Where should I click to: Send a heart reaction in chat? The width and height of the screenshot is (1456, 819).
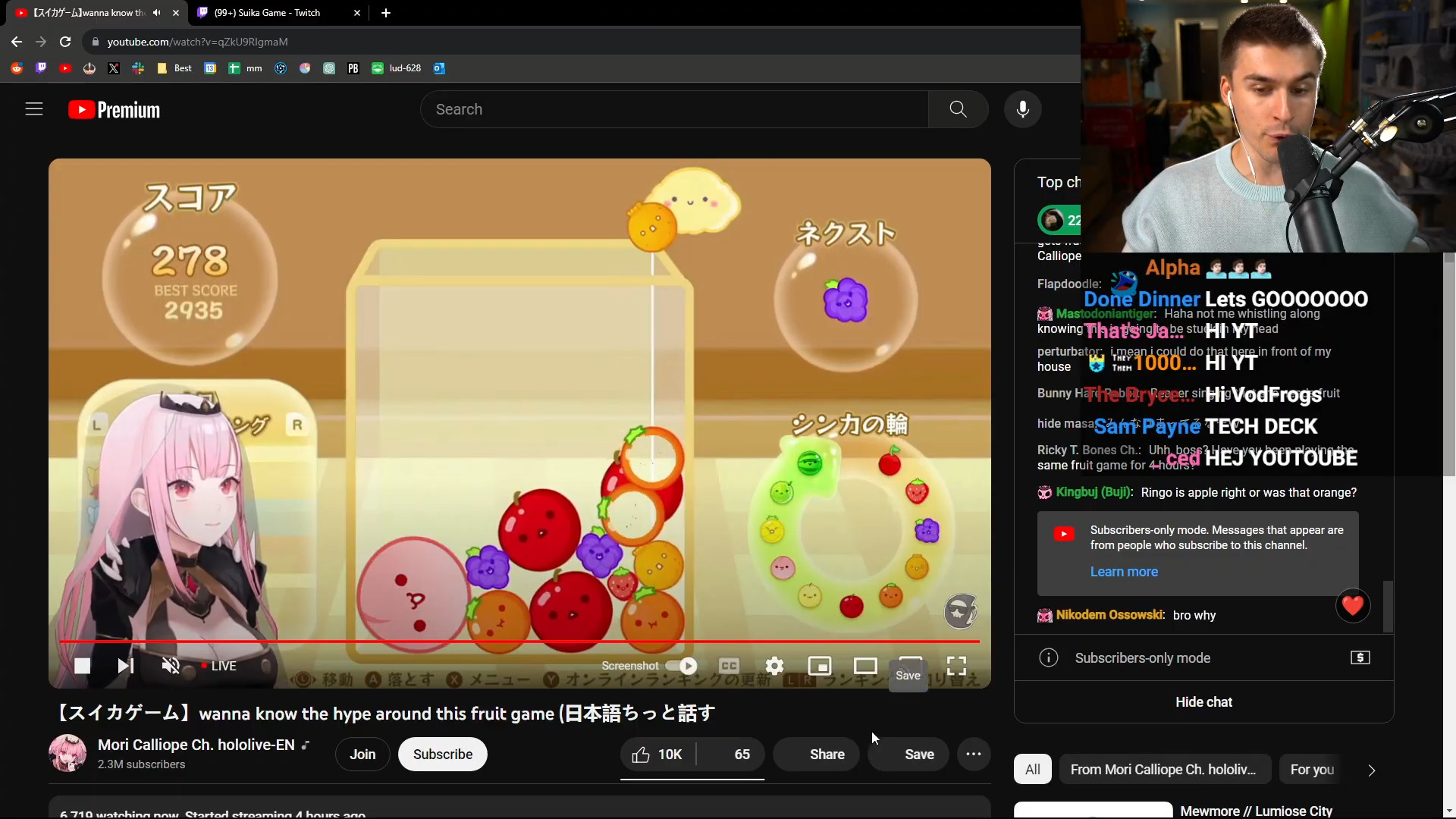pyautogui.click(x=1353, y=605)
